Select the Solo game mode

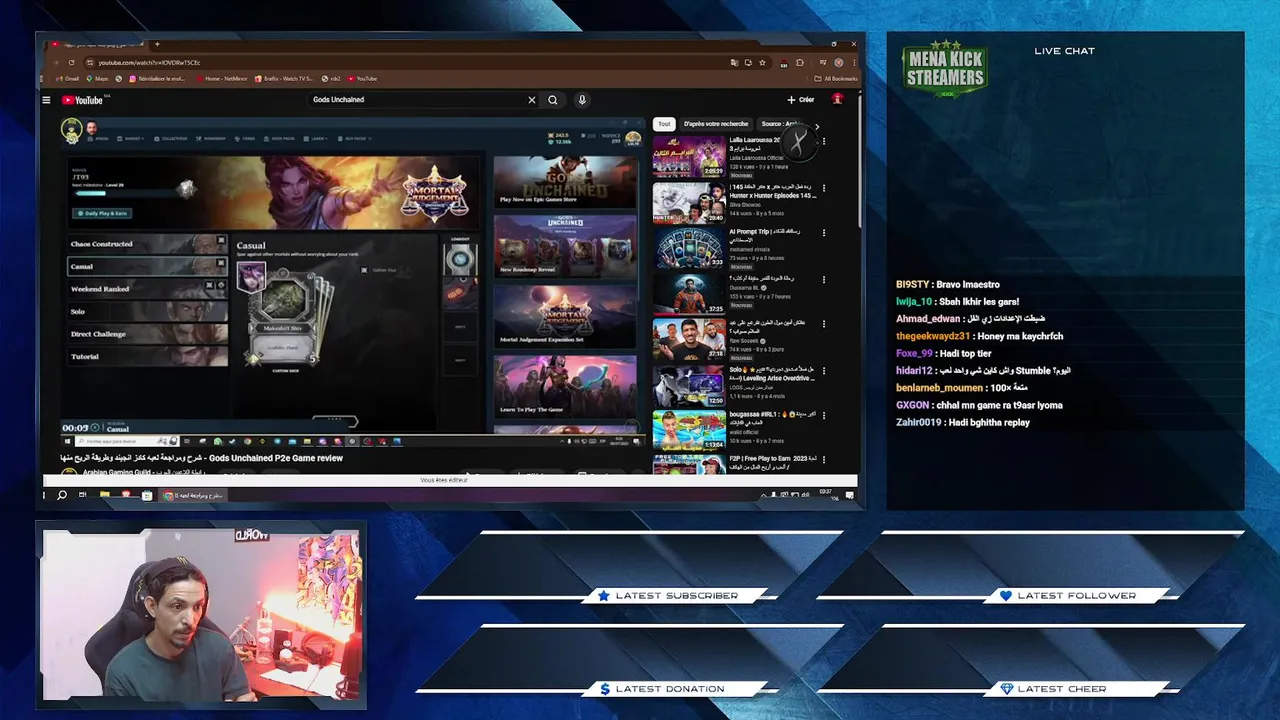(147, 312)
